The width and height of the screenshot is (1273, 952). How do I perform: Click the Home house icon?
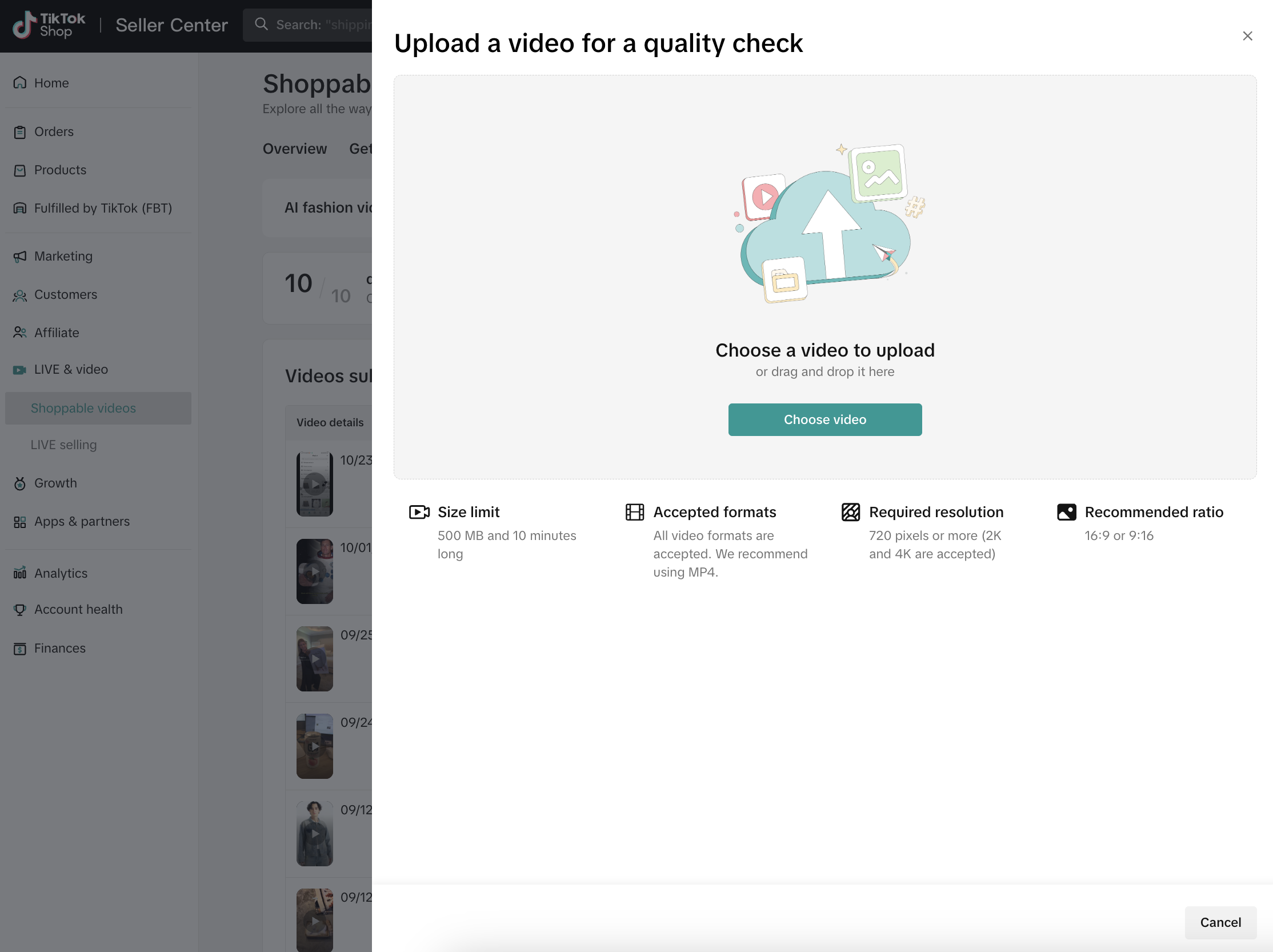tap(20, 83)
